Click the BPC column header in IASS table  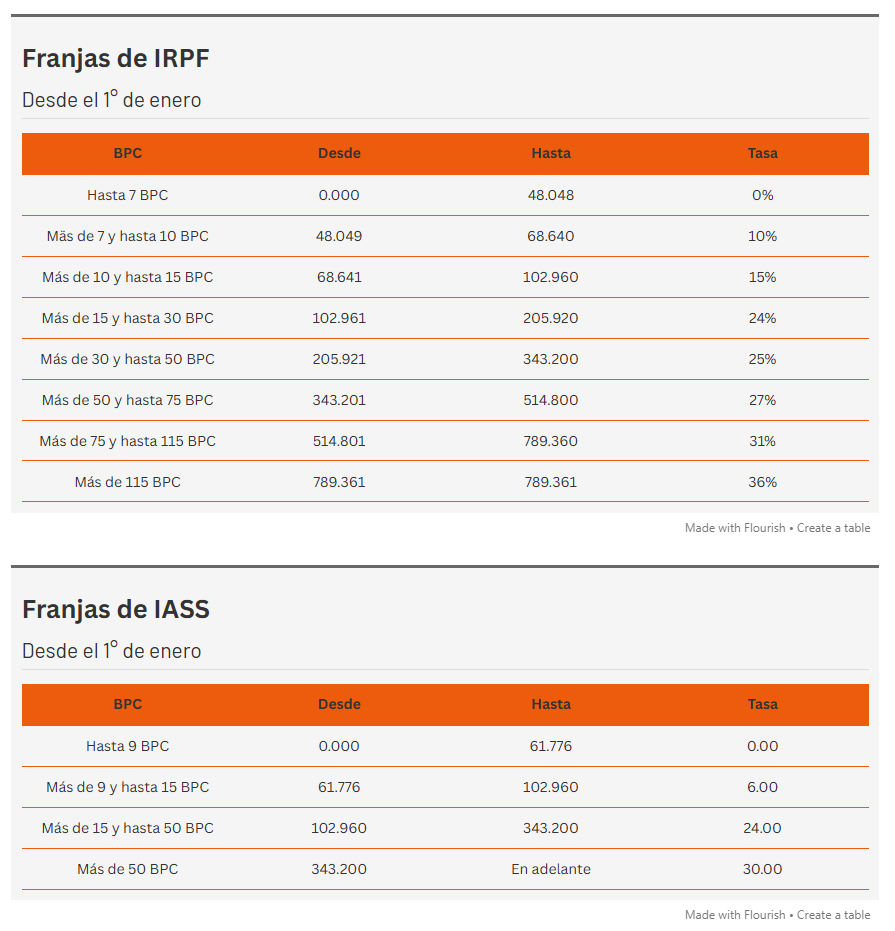128,705
